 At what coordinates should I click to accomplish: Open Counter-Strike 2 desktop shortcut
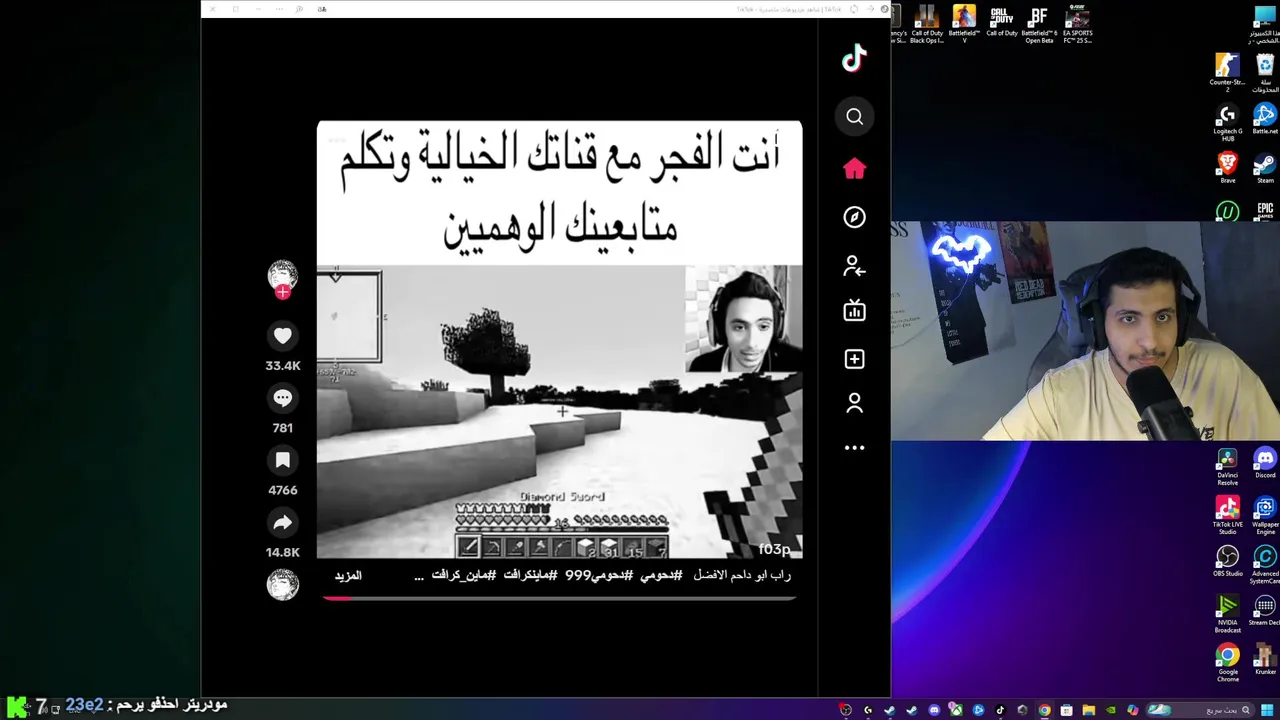[1227, 73]
